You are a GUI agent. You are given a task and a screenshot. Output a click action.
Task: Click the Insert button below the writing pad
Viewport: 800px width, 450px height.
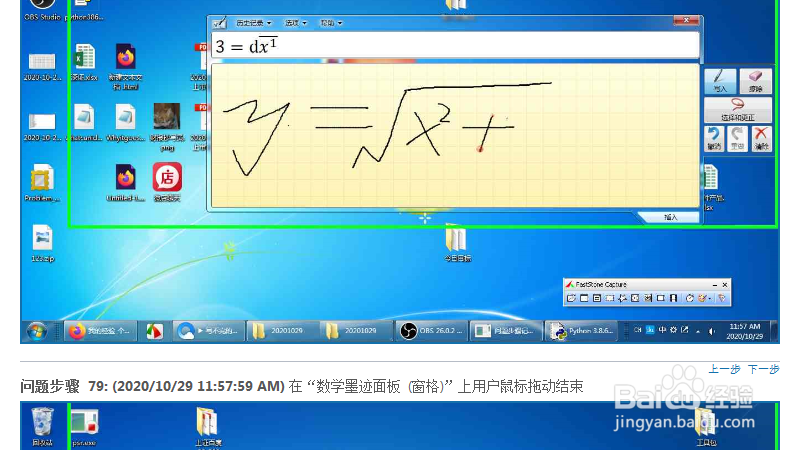[670, 217]
